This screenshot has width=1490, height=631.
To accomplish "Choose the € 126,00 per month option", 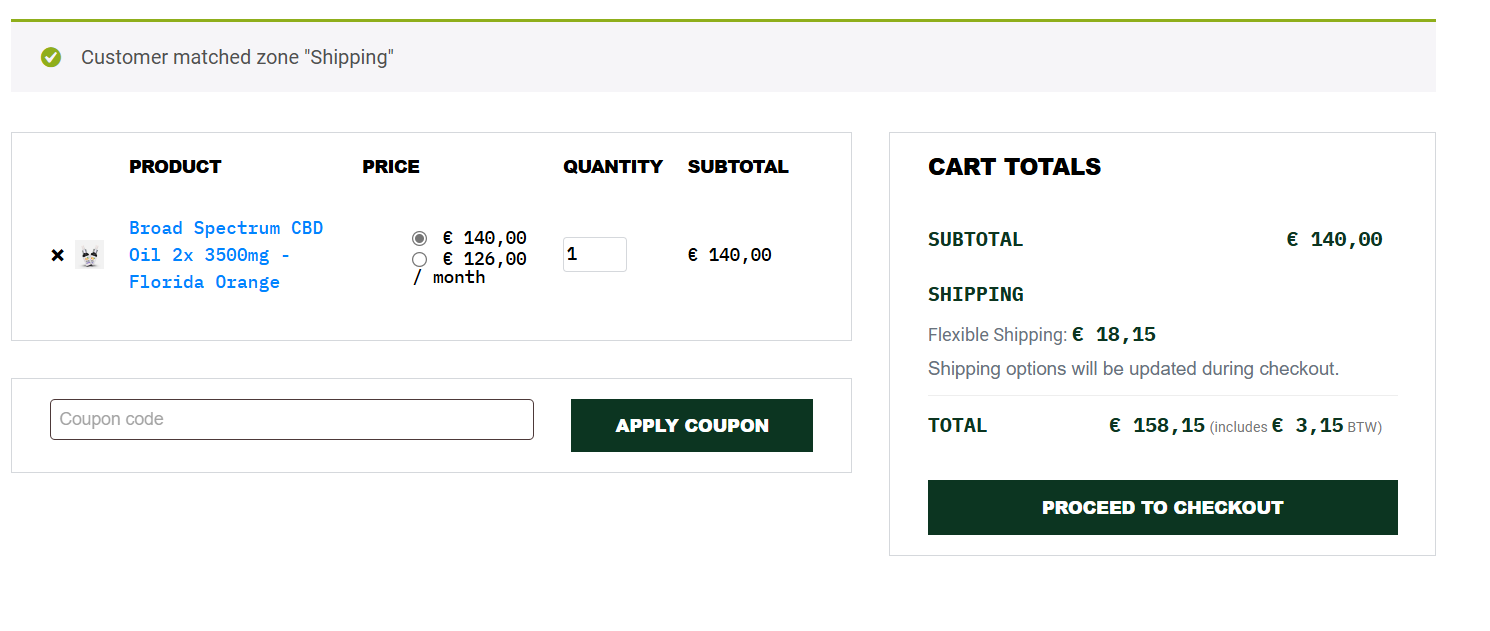I will coord(420,260).
